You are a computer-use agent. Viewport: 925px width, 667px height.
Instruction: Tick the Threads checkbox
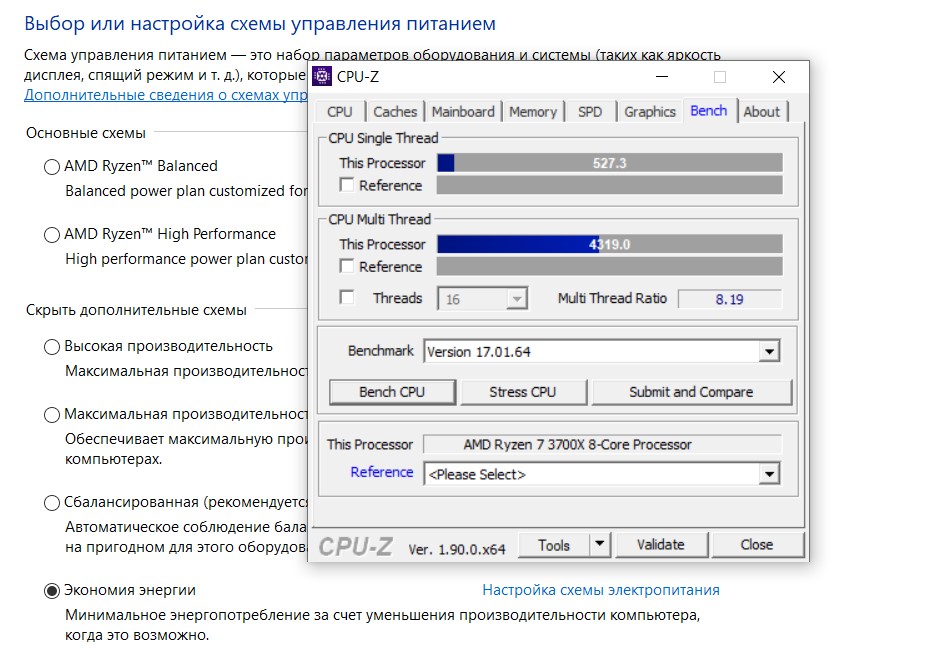pyautogui.click(x=347, y=297)
